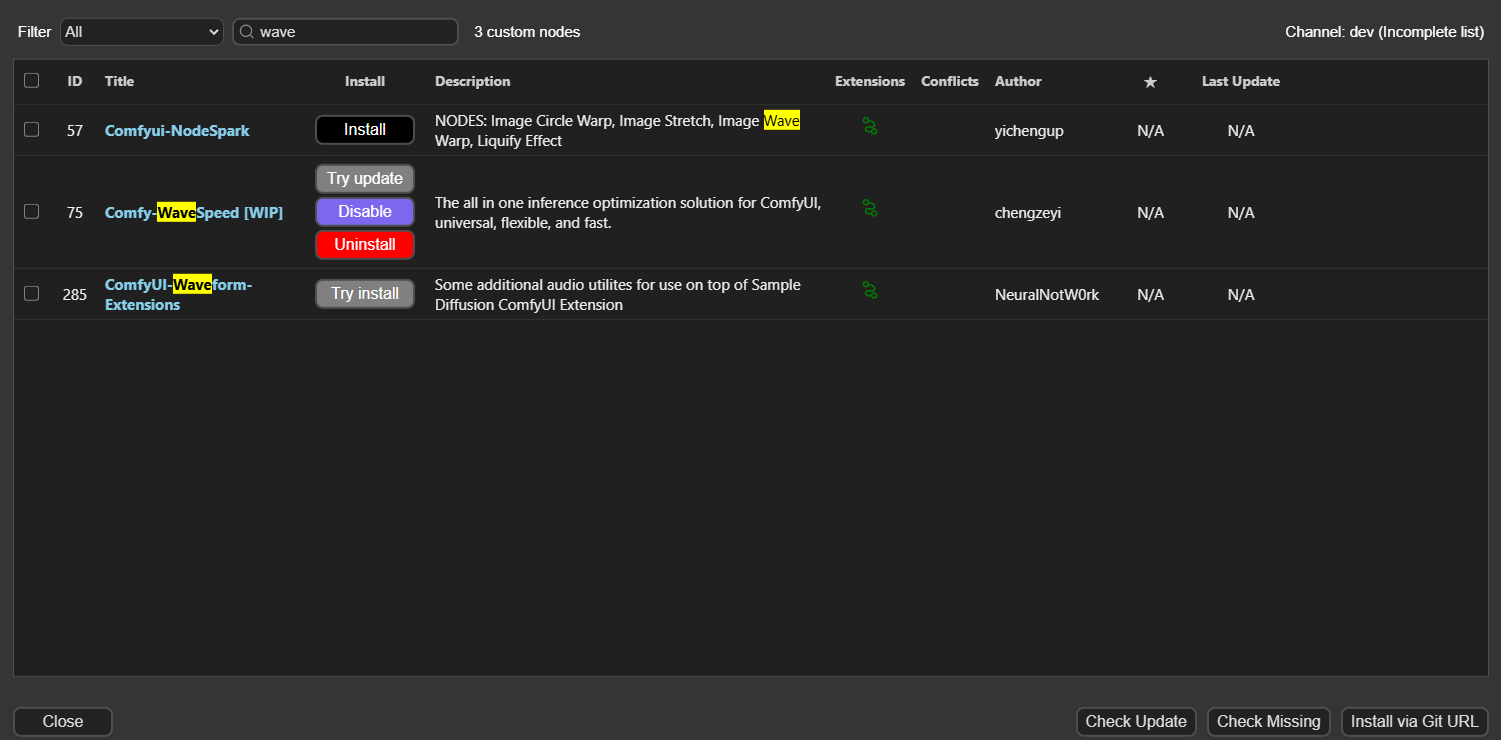Open extensions icon for ComfyUI-Waveform-Extensions row
Image resolution: width=1501 pixels, height=740 pixels.
[870, 290]
